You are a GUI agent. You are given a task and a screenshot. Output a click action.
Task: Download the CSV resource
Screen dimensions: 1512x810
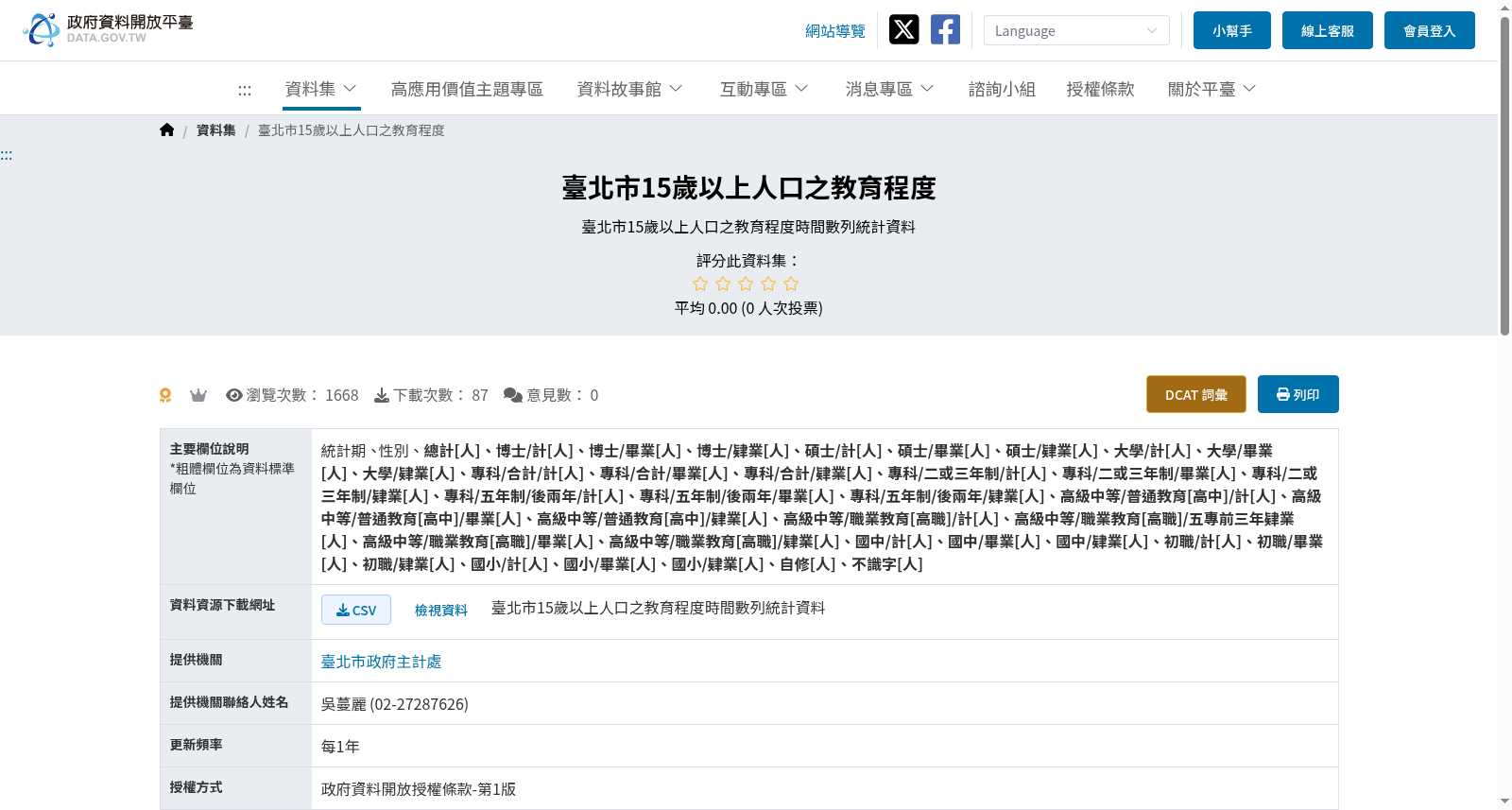356,610
